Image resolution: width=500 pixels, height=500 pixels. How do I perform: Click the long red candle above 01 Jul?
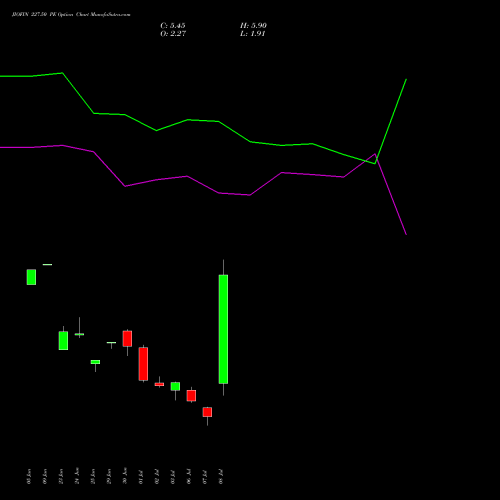(x=143, y=364)
